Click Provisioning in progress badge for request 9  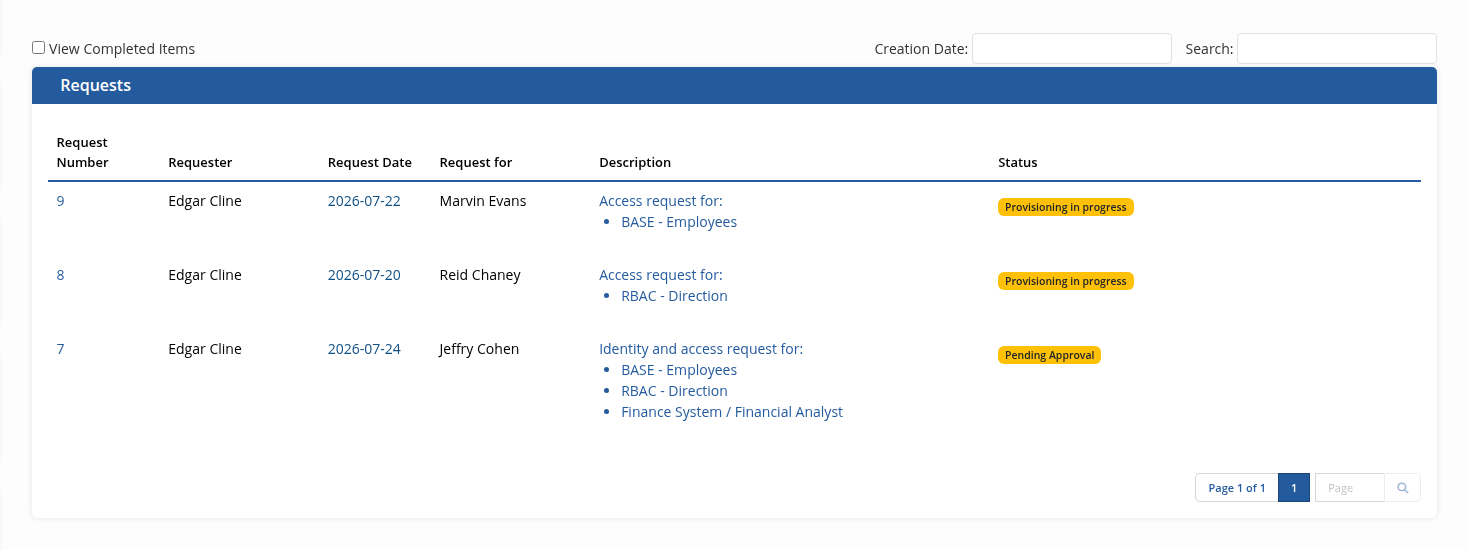[x=1066, y=207]
